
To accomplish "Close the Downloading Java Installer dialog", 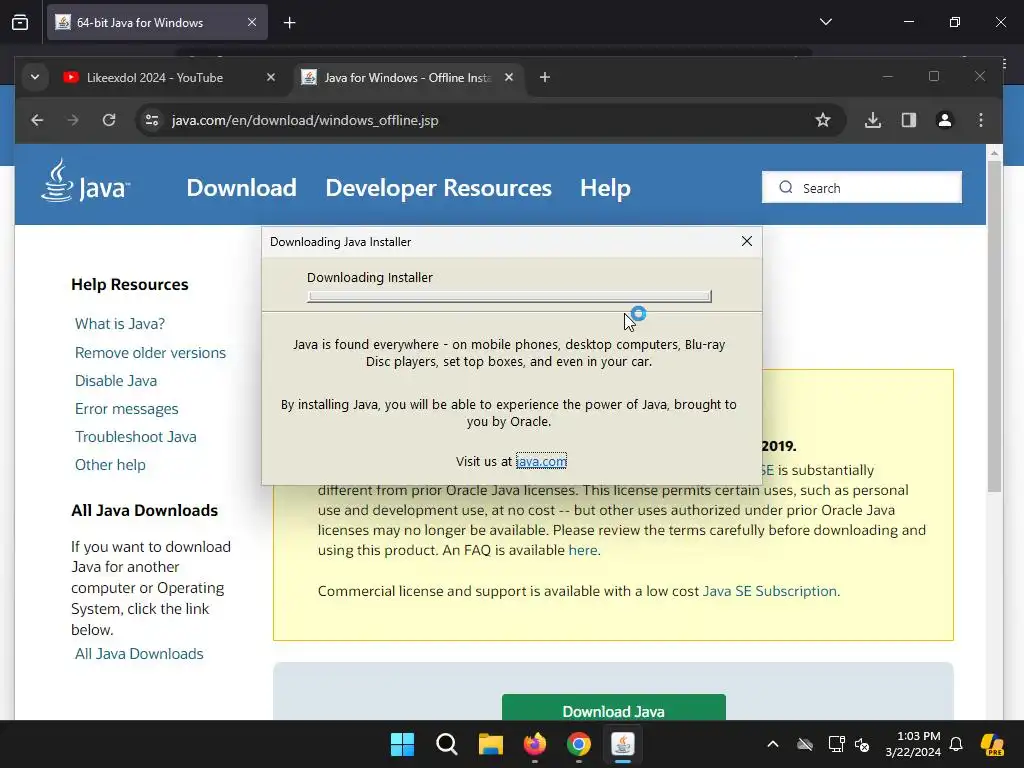I will click(x=746, y=241).
